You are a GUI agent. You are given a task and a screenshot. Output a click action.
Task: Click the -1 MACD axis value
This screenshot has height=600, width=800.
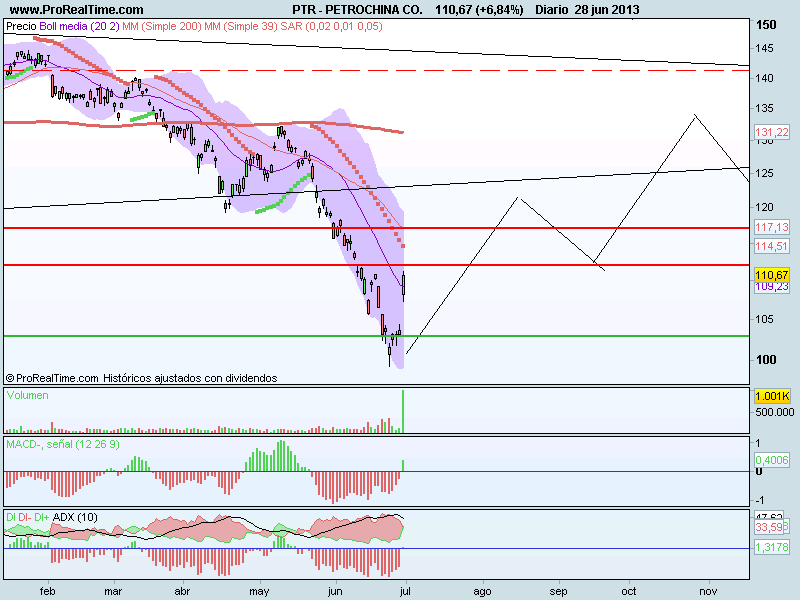760,501
